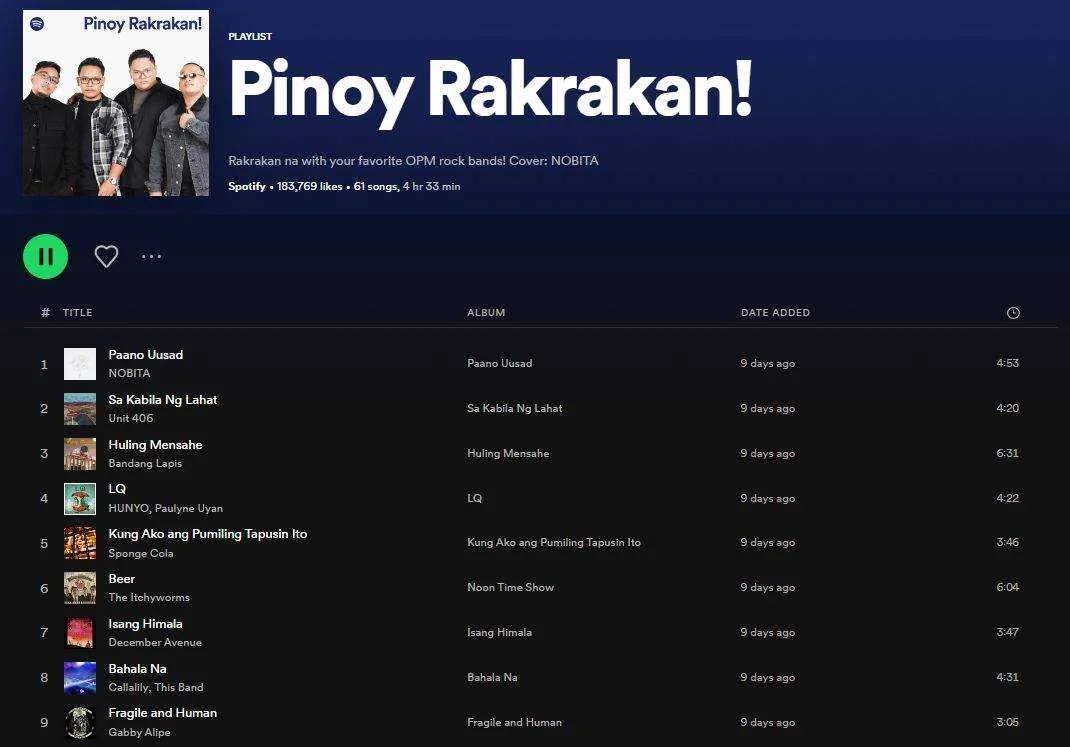Open artist Unit 406

[x=131, y=418]
